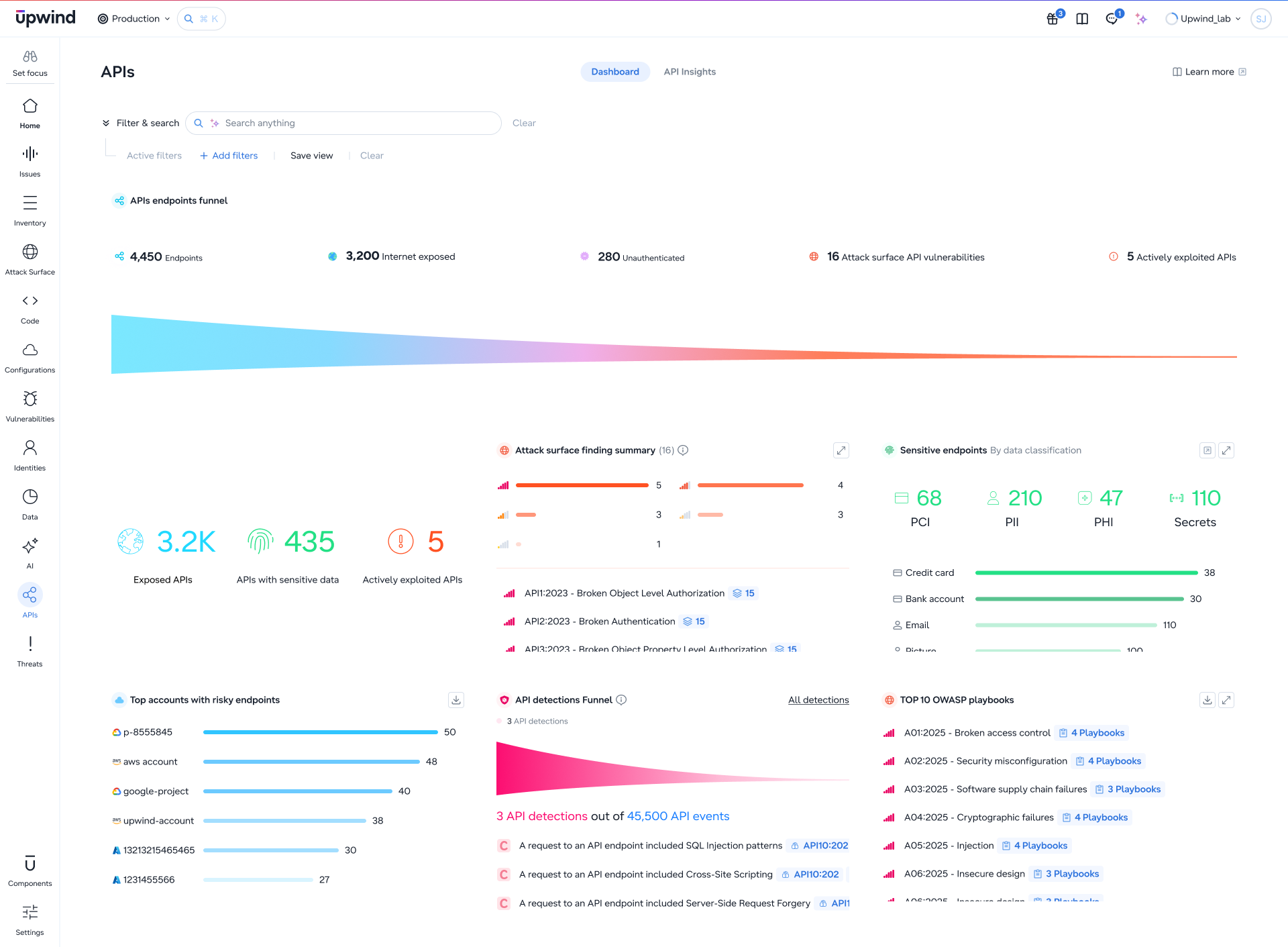This screenshot has height=947, width=1288.
Task: Expand the Sensitive endpoints panel
Action: 1226,450
